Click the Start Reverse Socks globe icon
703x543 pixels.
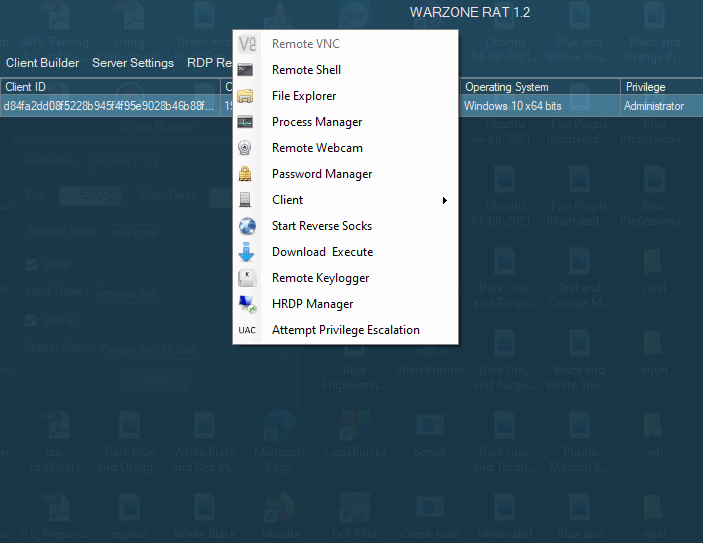point(247,226)
